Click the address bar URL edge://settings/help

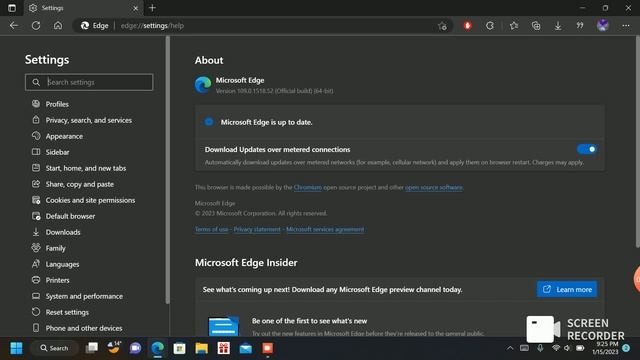pos(152,26)
